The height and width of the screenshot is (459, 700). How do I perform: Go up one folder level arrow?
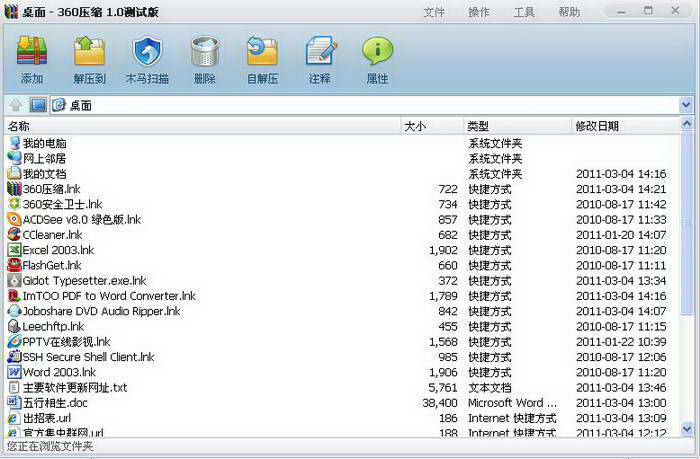click(16, 105)
